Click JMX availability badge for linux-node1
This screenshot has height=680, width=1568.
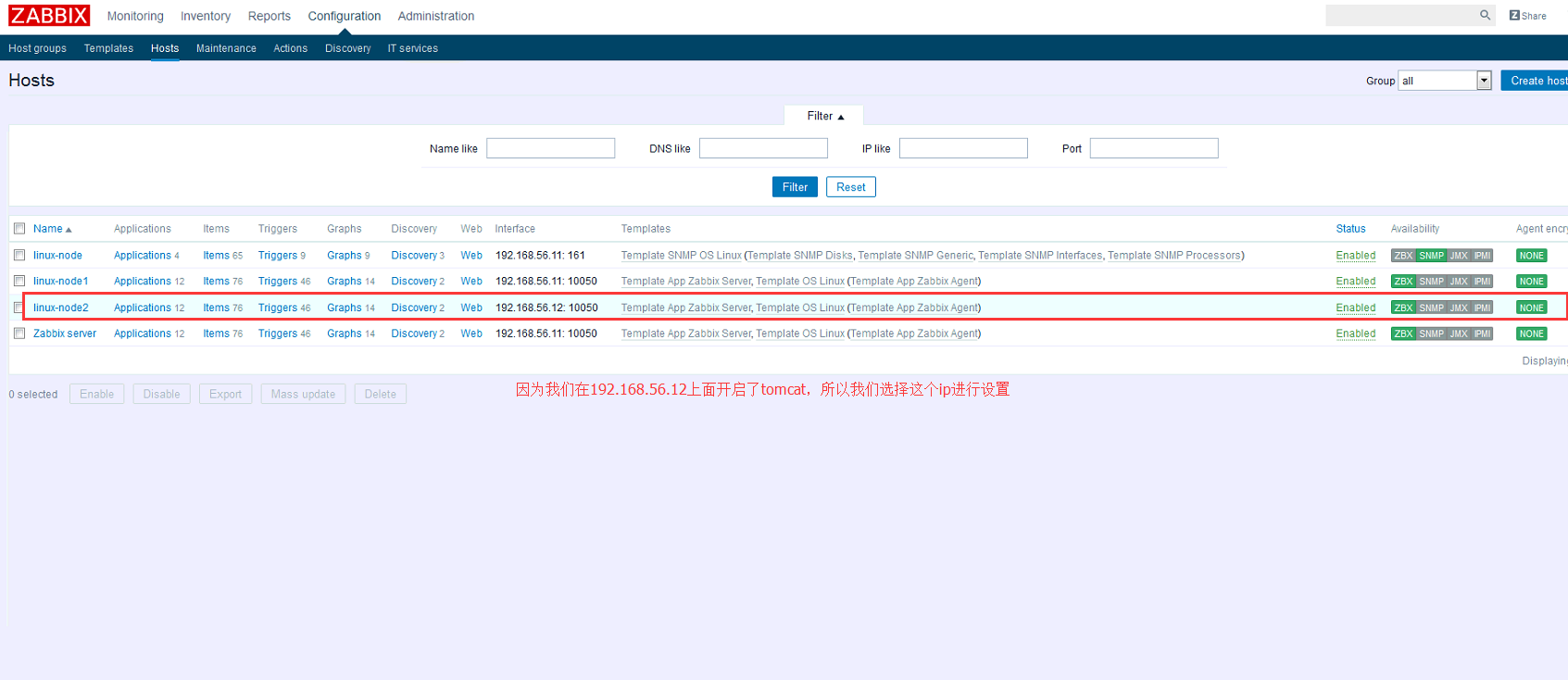point(1459,282)
